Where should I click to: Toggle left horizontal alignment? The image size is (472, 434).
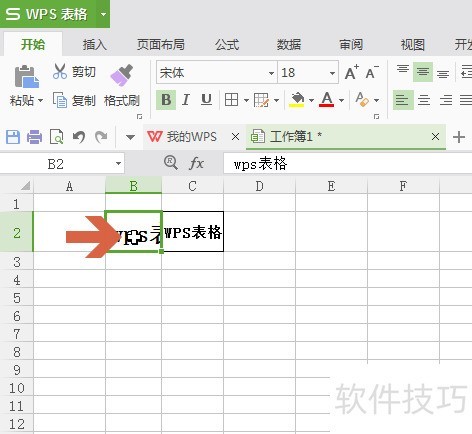point(403,100)
